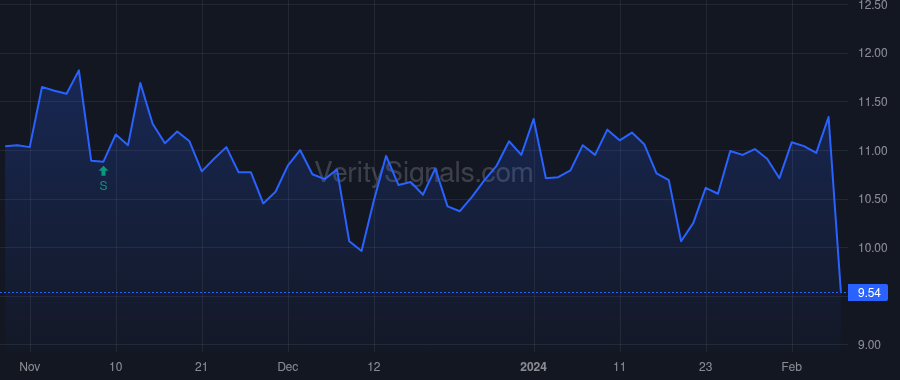Screen dimensions: 900x380
Task: Click the 23 date label
Action: (x=705, y=367)
